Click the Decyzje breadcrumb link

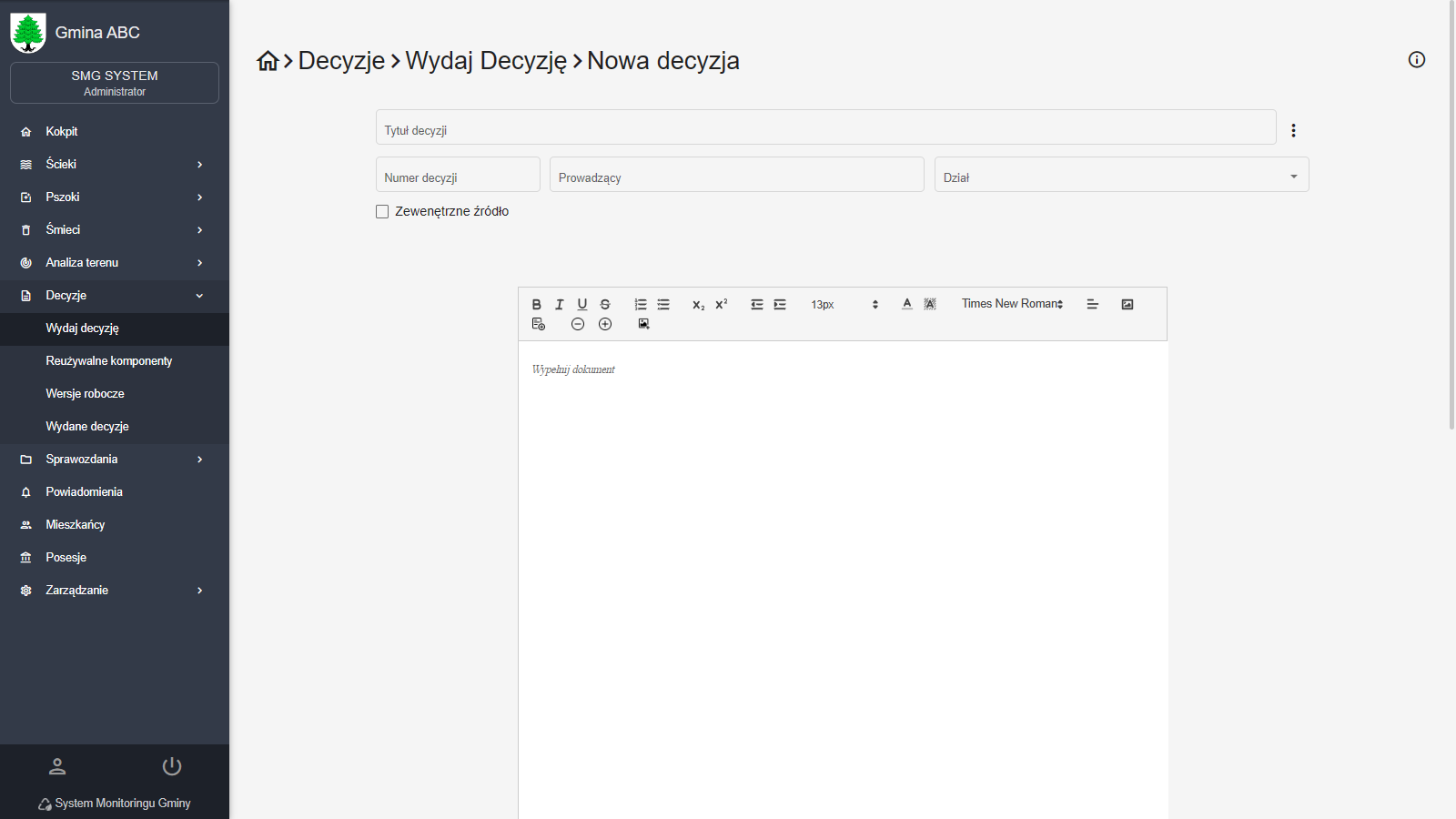[x=341, y=61]
